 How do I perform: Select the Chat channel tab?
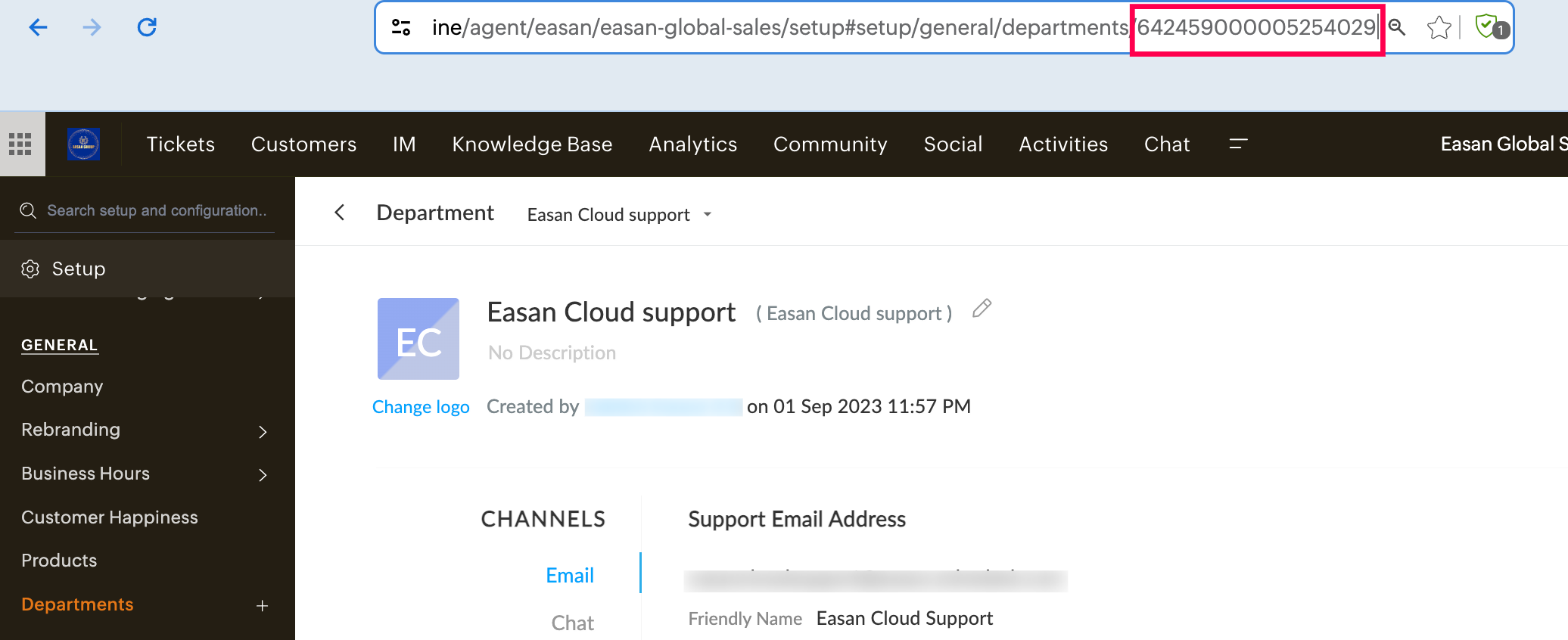(x=573, y=623)
